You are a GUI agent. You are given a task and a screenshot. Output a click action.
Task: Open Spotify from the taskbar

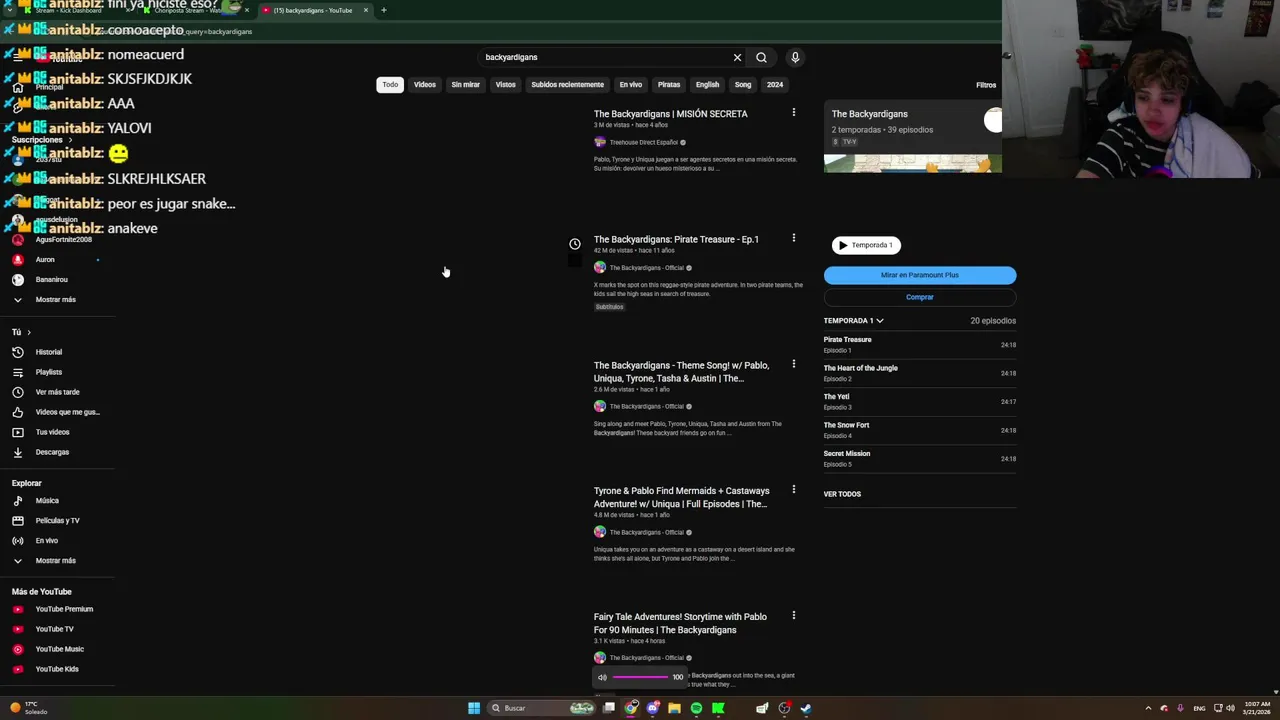tap(696, 708)
